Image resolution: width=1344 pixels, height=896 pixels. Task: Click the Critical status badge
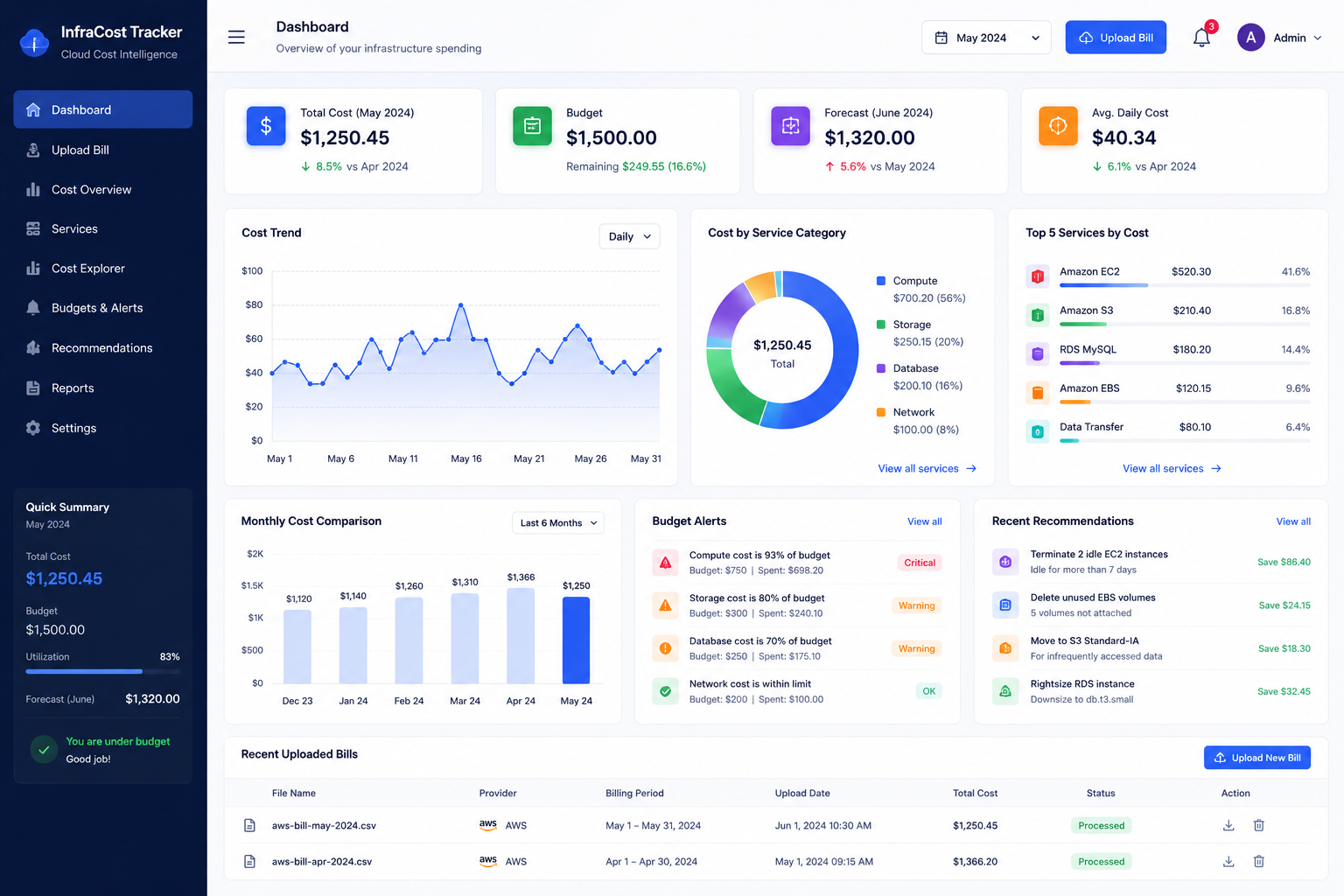pyautogui.click(x=920, y=563)
